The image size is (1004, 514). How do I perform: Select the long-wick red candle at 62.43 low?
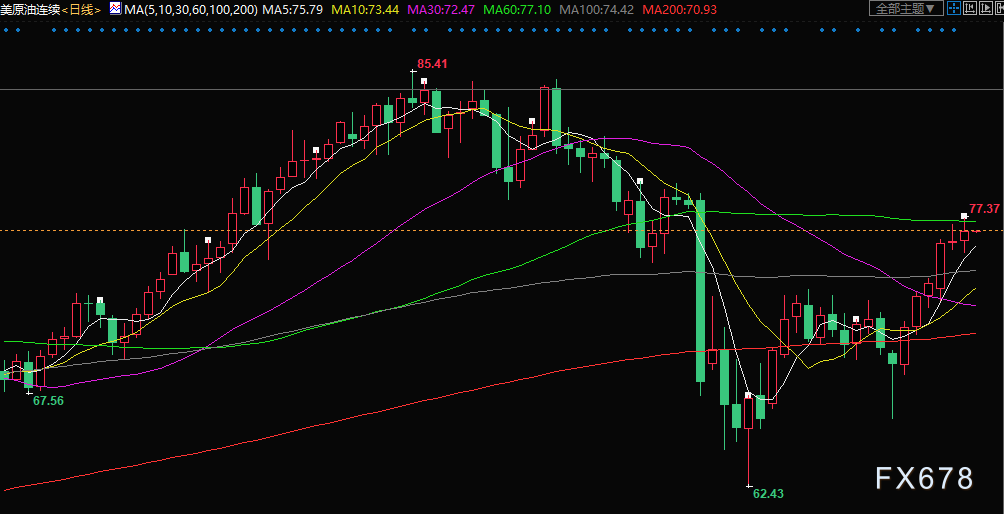click(x=749, y=442)
